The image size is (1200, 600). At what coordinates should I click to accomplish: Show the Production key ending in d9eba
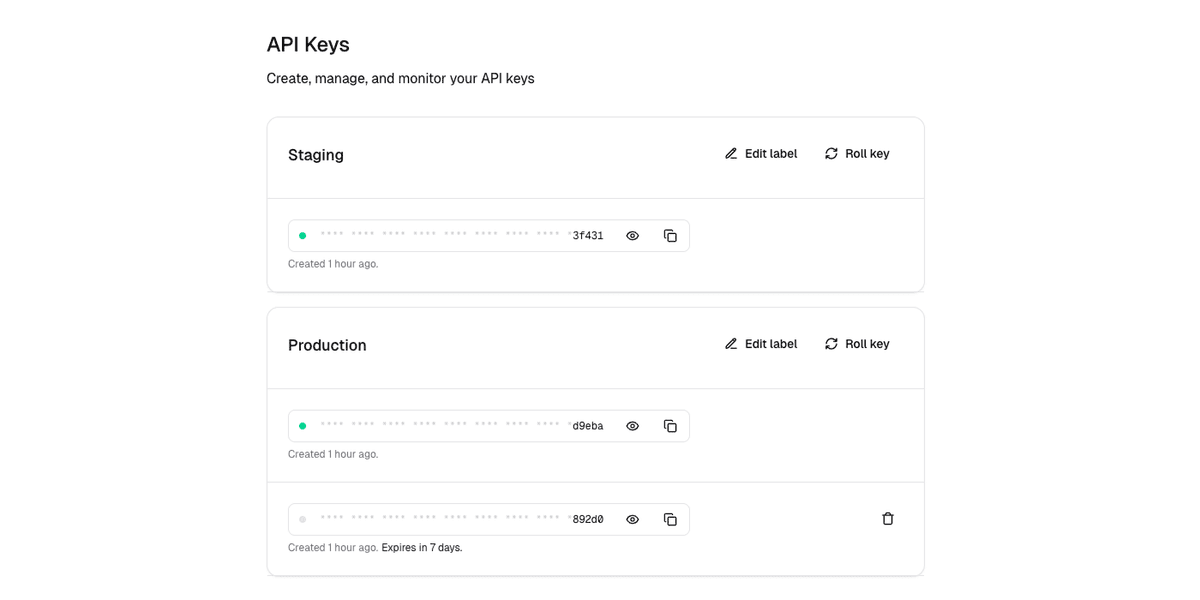pyautogui.click(x=632, y=425)
